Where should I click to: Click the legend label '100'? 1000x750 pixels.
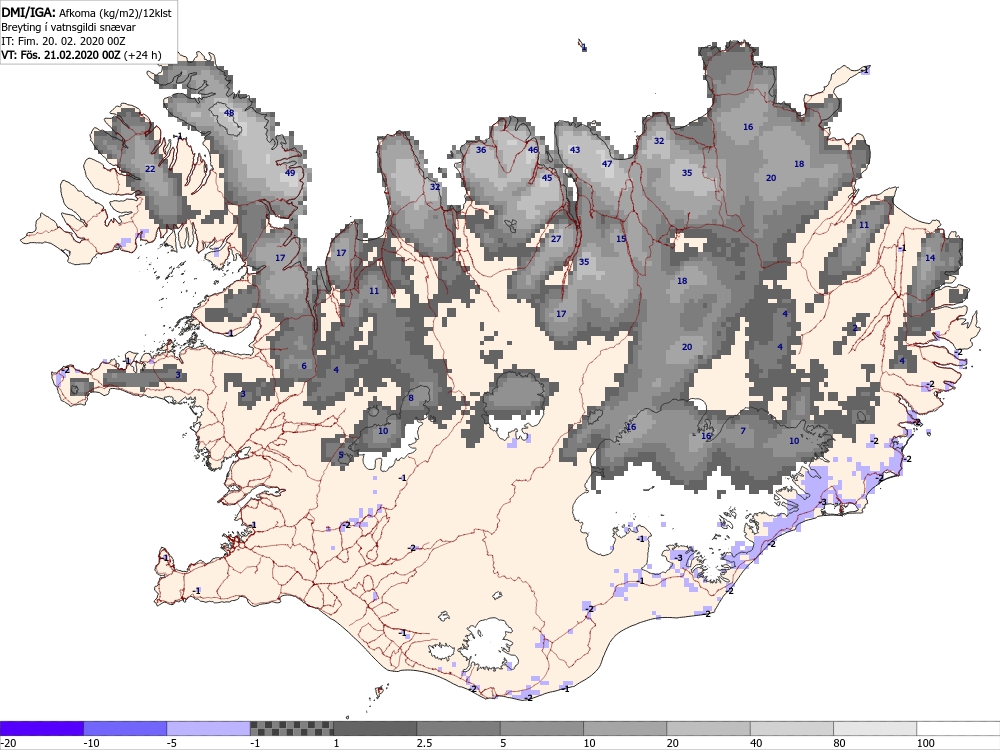(x=925, y=743)
